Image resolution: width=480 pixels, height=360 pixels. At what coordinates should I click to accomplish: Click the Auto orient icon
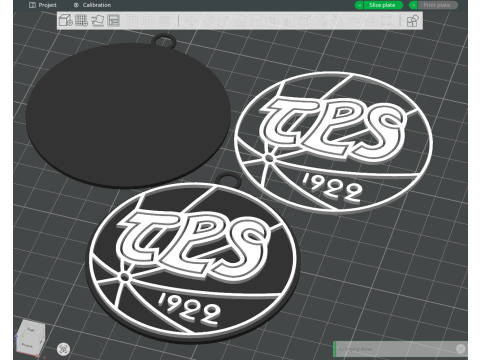click(98, 21)
